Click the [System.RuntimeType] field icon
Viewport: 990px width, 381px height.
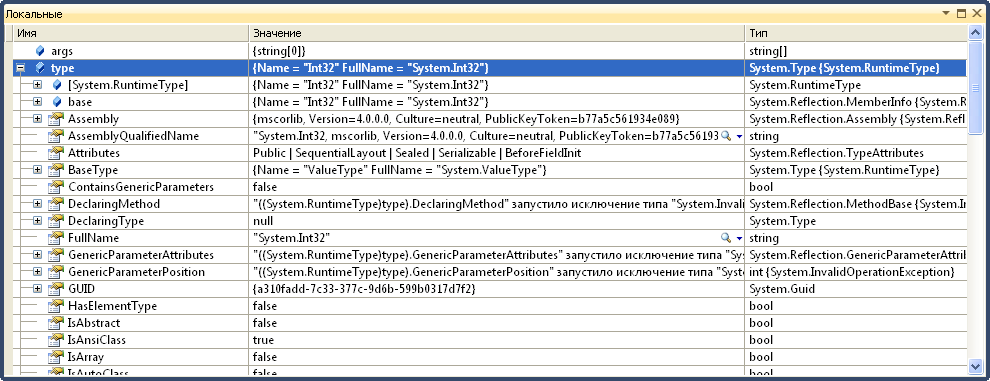[57, 85]
